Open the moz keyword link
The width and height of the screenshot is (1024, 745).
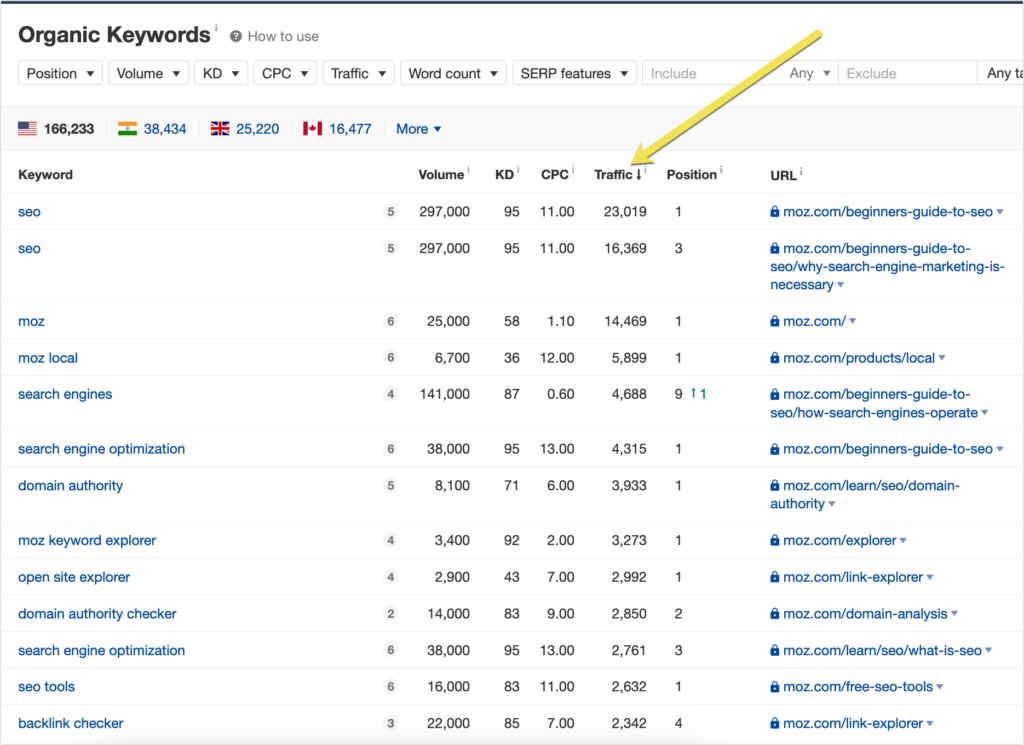pyautogui.click(x=31, y=321)
